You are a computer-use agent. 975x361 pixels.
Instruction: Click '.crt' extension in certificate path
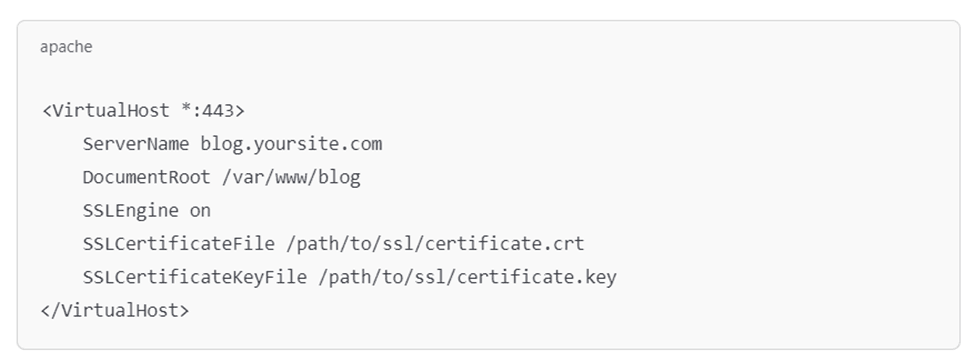tap(563, 245)
